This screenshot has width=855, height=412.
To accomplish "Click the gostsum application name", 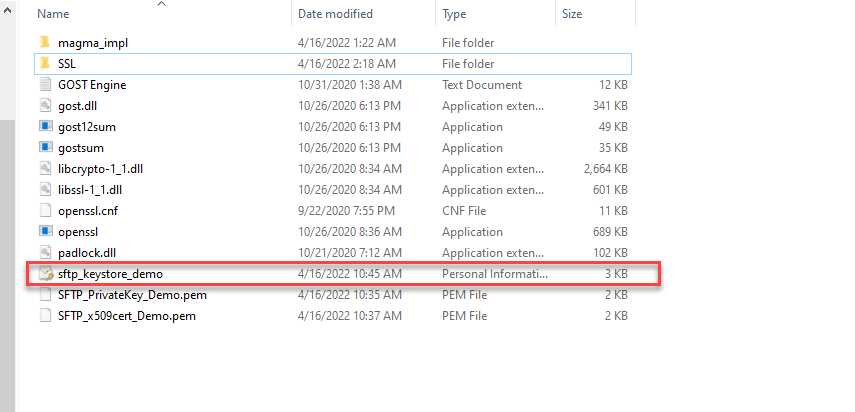I will click(x=81, y=148).
